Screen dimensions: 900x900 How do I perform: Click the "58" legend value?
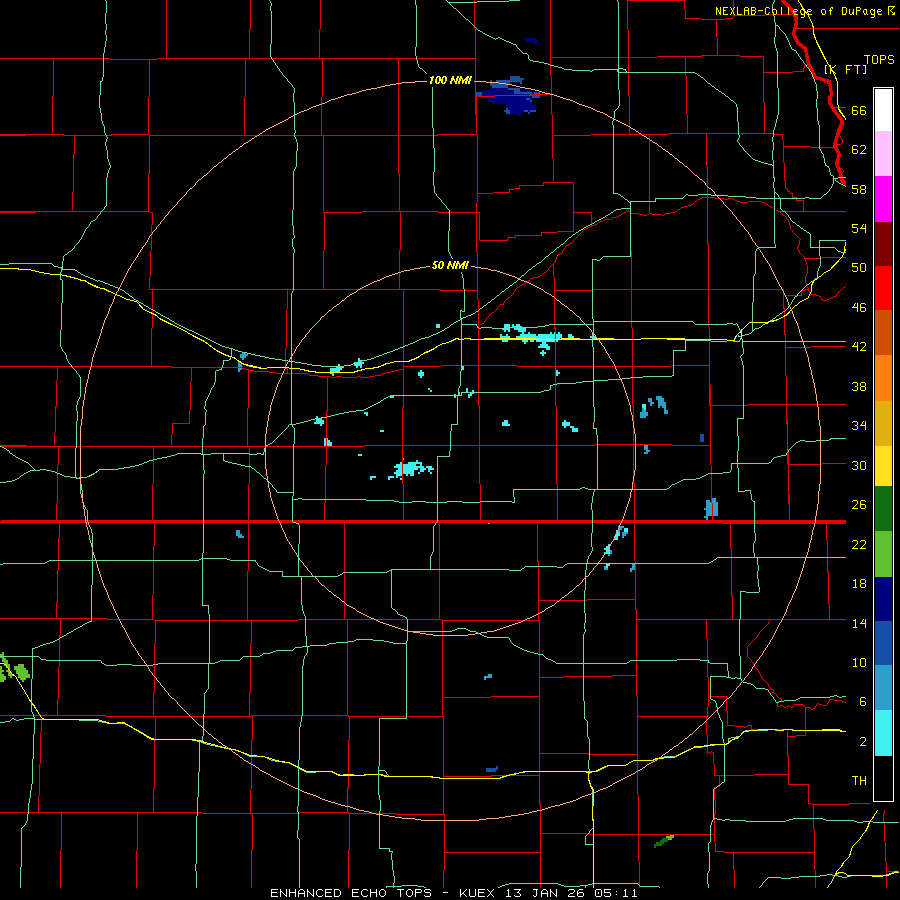[859, 189]
